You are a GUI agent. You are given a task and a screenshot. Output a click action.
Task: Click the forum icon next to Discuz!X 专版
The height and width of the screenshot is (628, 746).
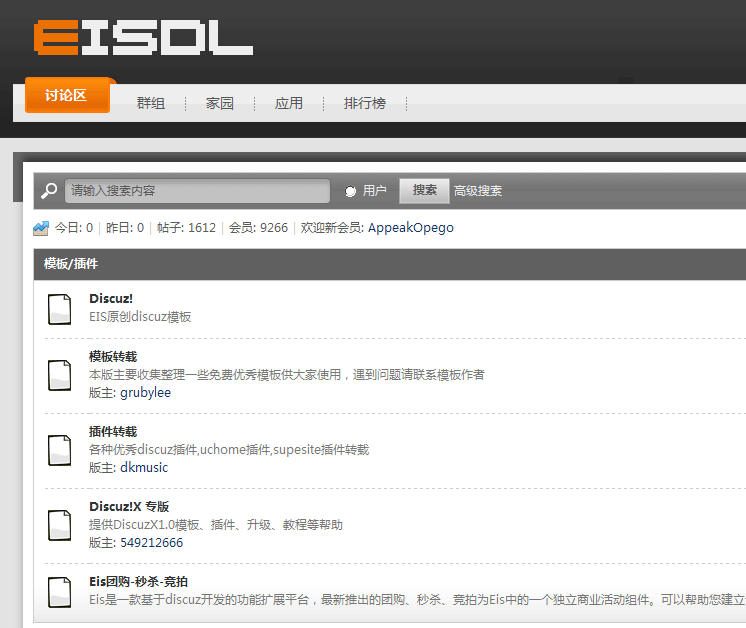59,525
